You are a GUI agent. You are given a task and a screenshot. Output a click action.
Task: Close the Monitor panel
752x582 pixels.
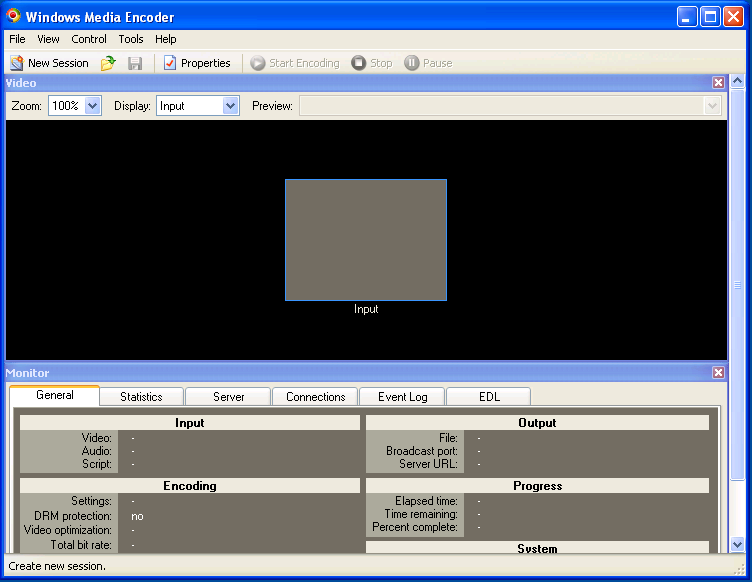pos(718,373)
